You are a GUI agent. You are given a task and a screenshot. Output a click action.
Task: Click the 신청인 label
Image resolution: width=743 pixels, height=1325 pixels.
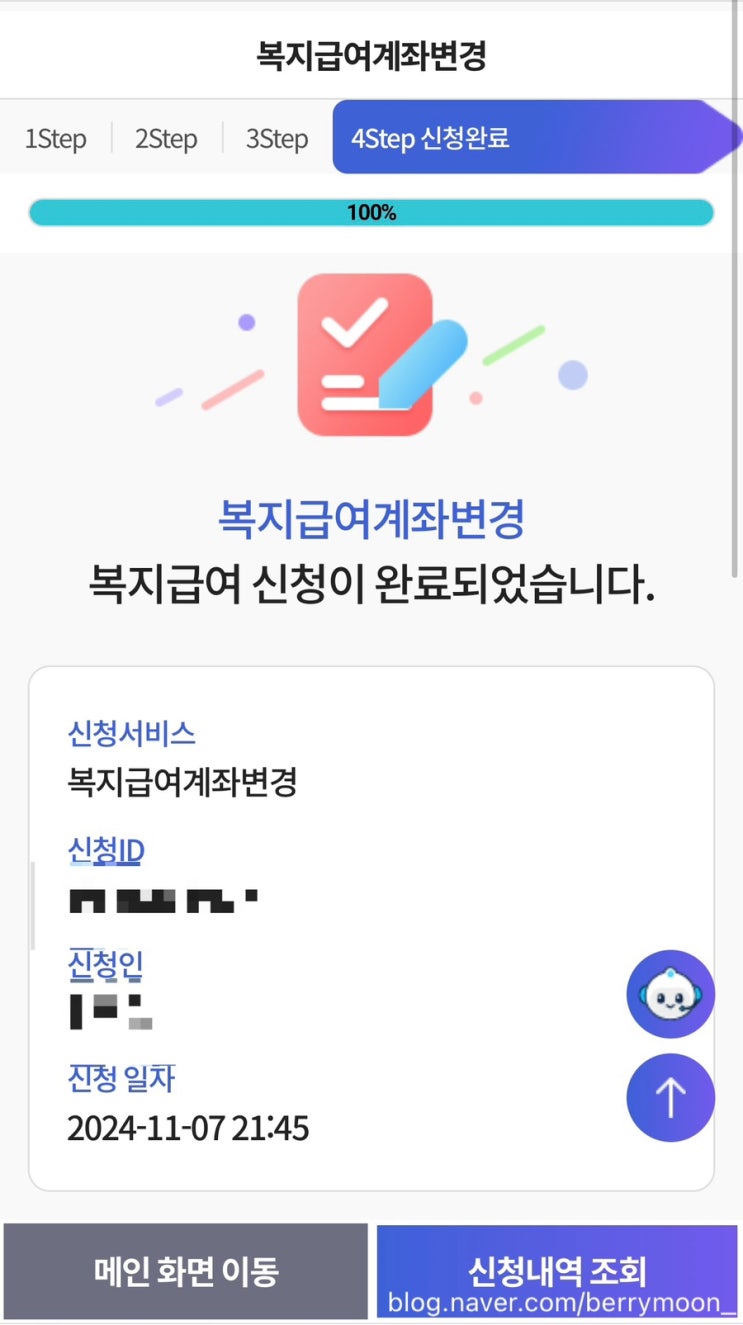[x=106, y=965]
